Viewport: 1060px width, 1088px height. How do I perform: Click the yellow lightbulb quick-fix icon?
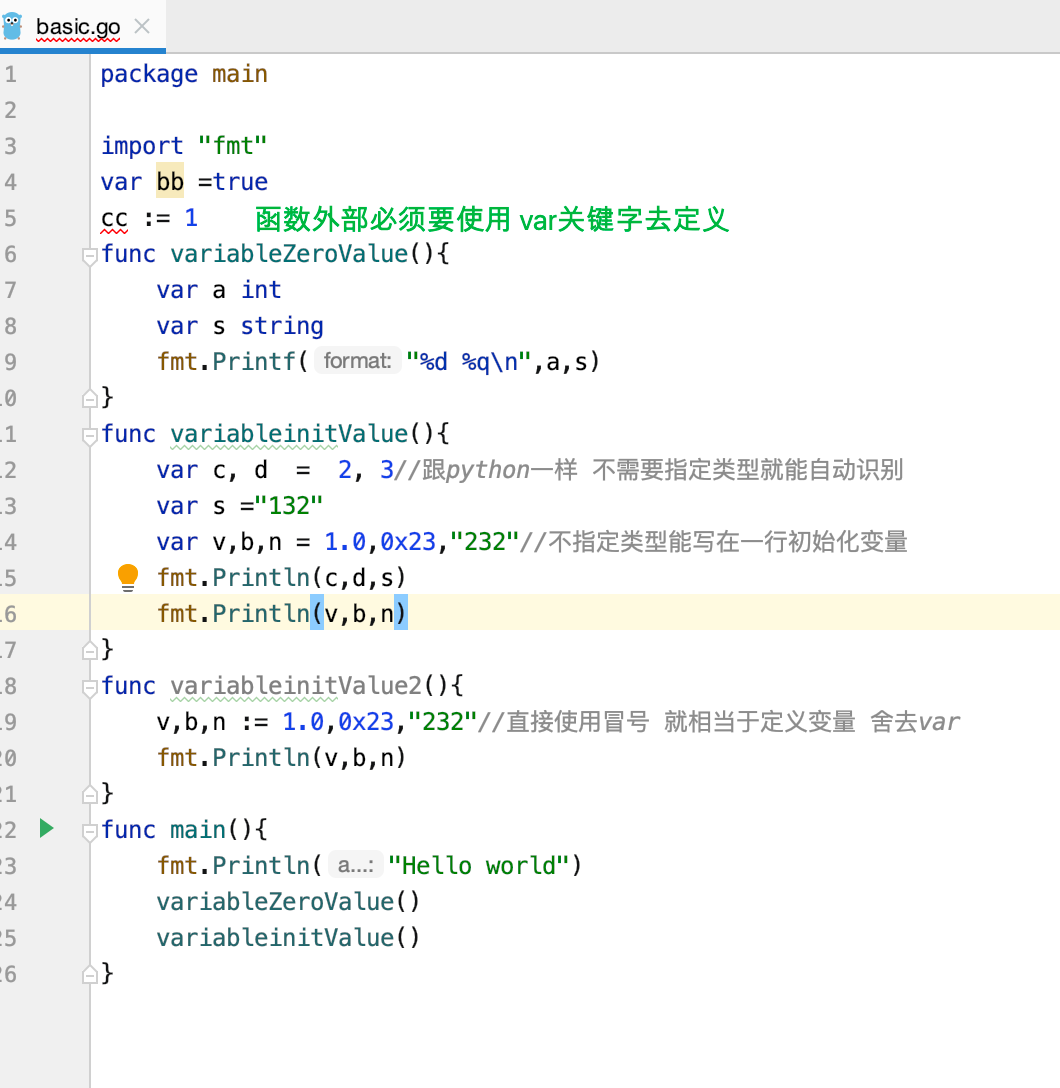tap(128, 577)
